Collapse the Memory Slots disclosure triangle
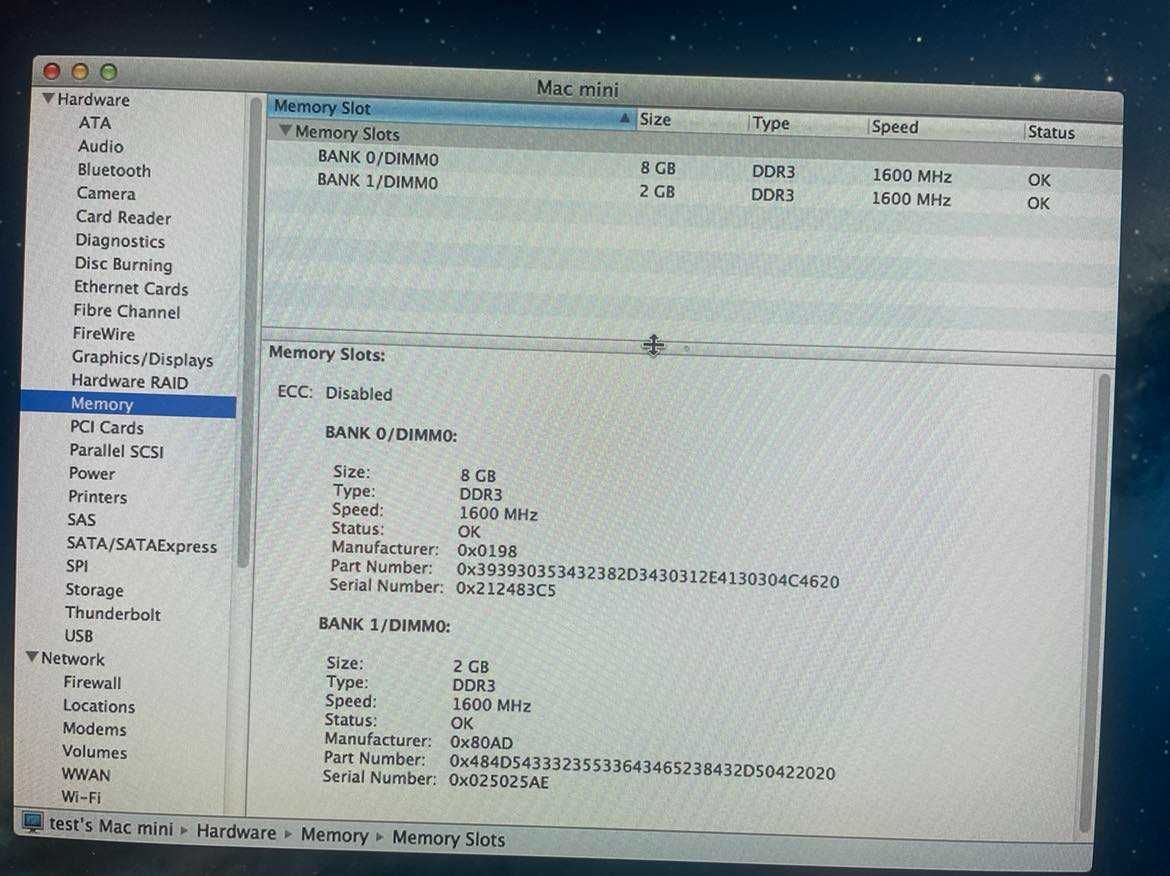The width and height of the screenshot is (1170, 876). coord(285,131)
